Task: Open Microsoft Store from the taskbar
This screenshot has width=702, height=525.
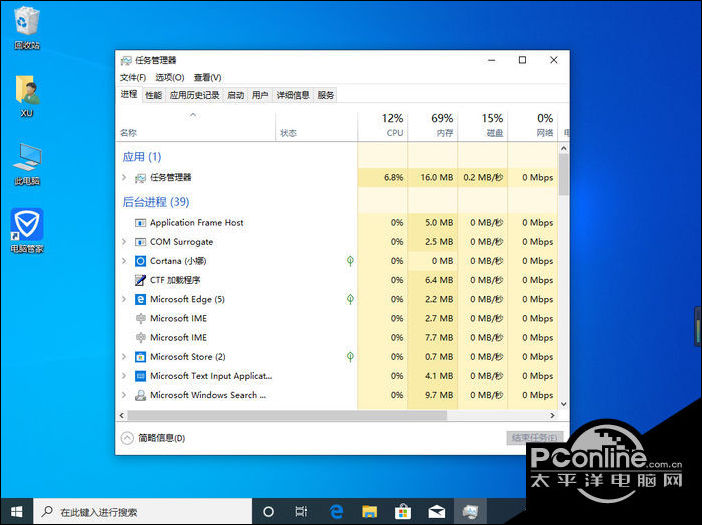Action: point(403,512)
